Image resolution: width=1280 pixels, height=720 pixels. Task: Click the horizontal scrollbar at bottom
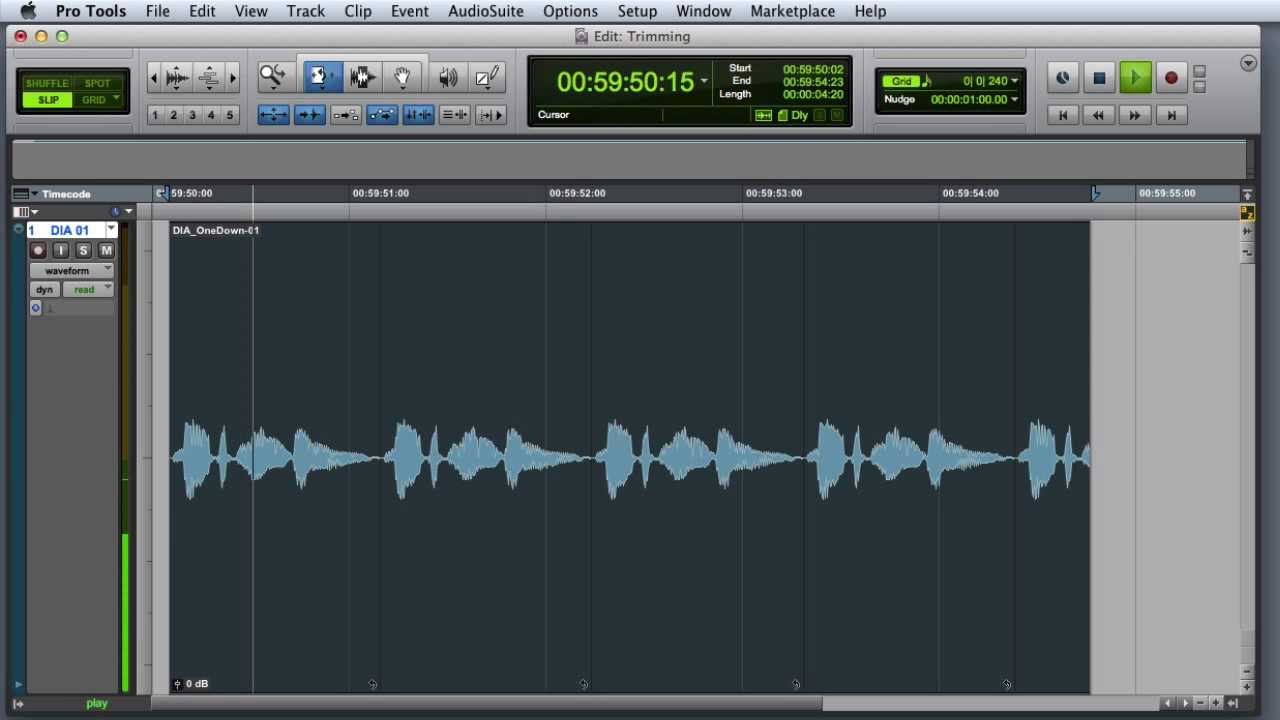tap(487, 703)
